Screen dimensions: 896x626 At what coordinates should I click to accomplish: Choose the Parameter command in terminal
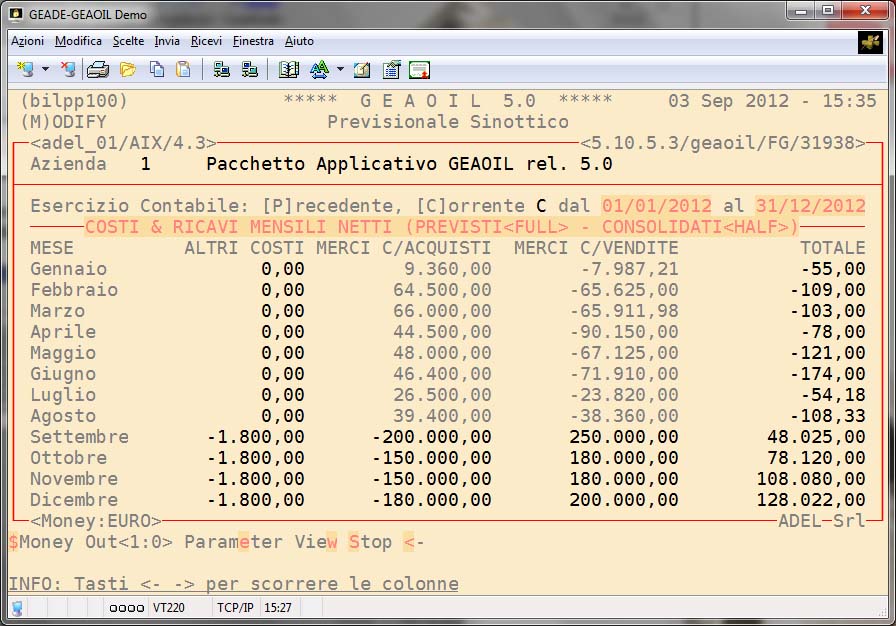[233, 542]
